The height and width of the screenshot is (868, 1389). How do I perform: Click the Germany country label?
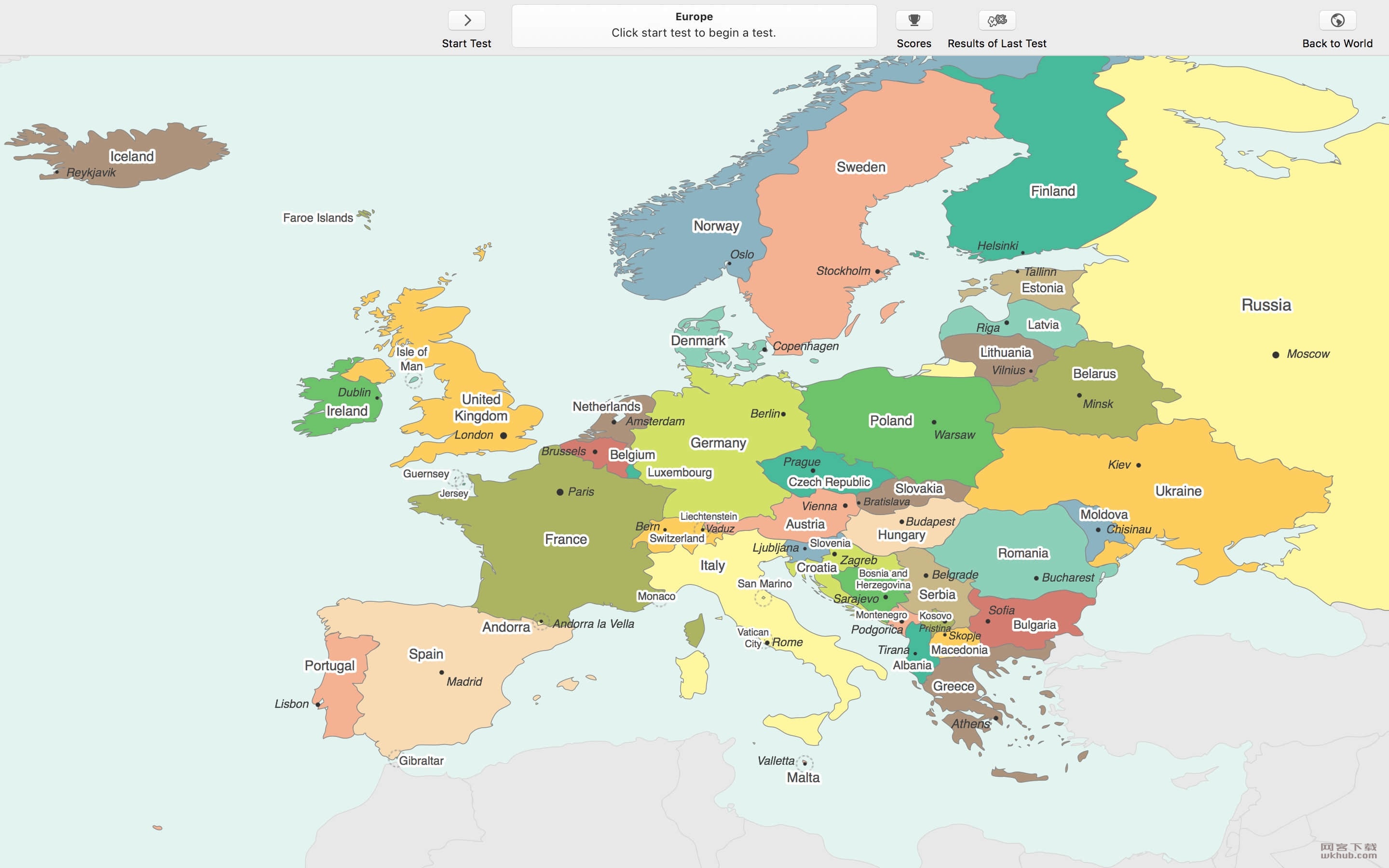pyautogui.click(x=718, y=443)
